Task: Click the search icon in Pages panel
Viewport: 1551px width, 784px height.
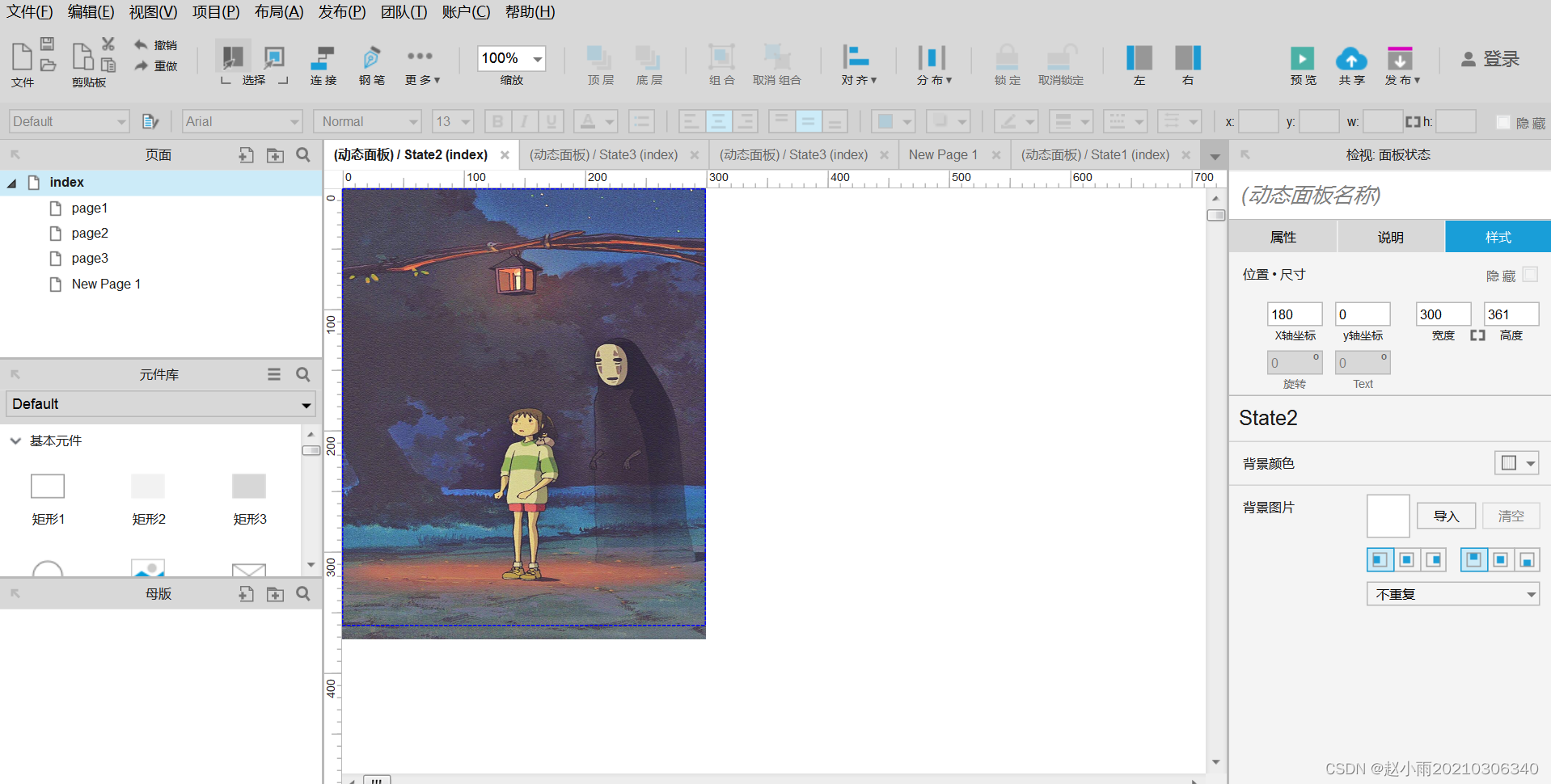Action: click(303, 154)
